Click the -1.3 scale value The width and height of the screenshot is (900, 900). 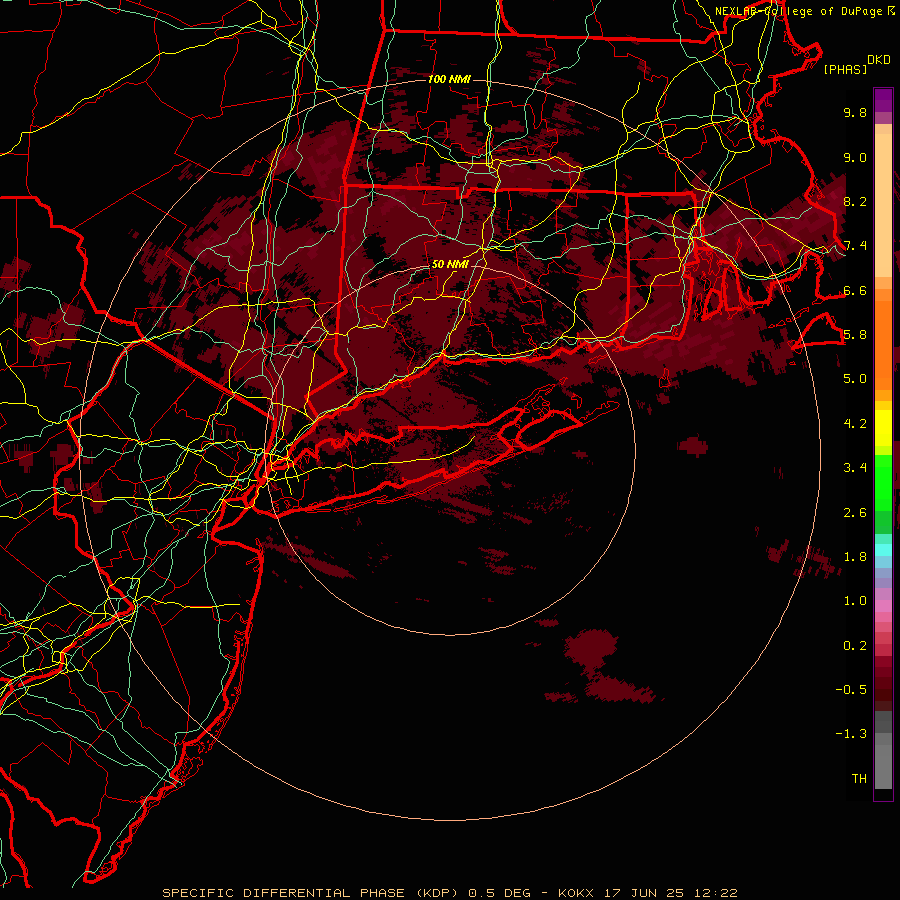pyautogui.click(x=851, y=734)
